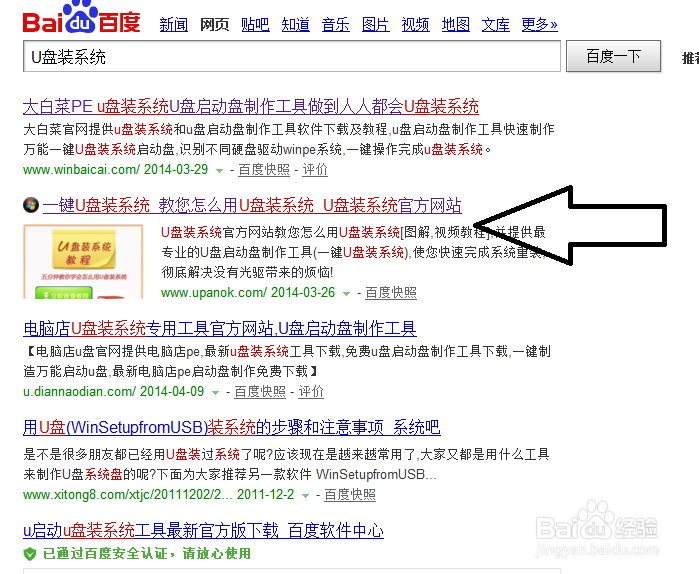The image size is (699, 574).
Task: Open 百度快照 for www.xitong8.com result
Action: (x=350, y=495)
